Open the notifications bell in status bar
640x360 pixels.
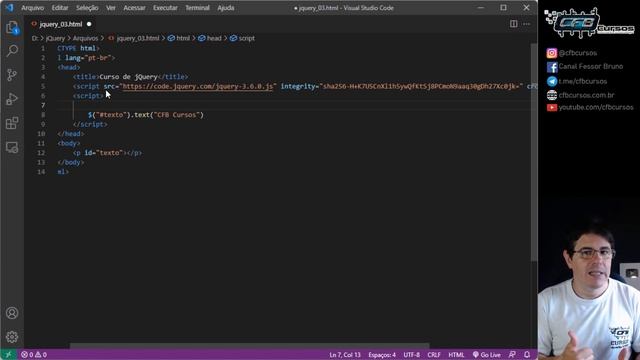point(527,355)
